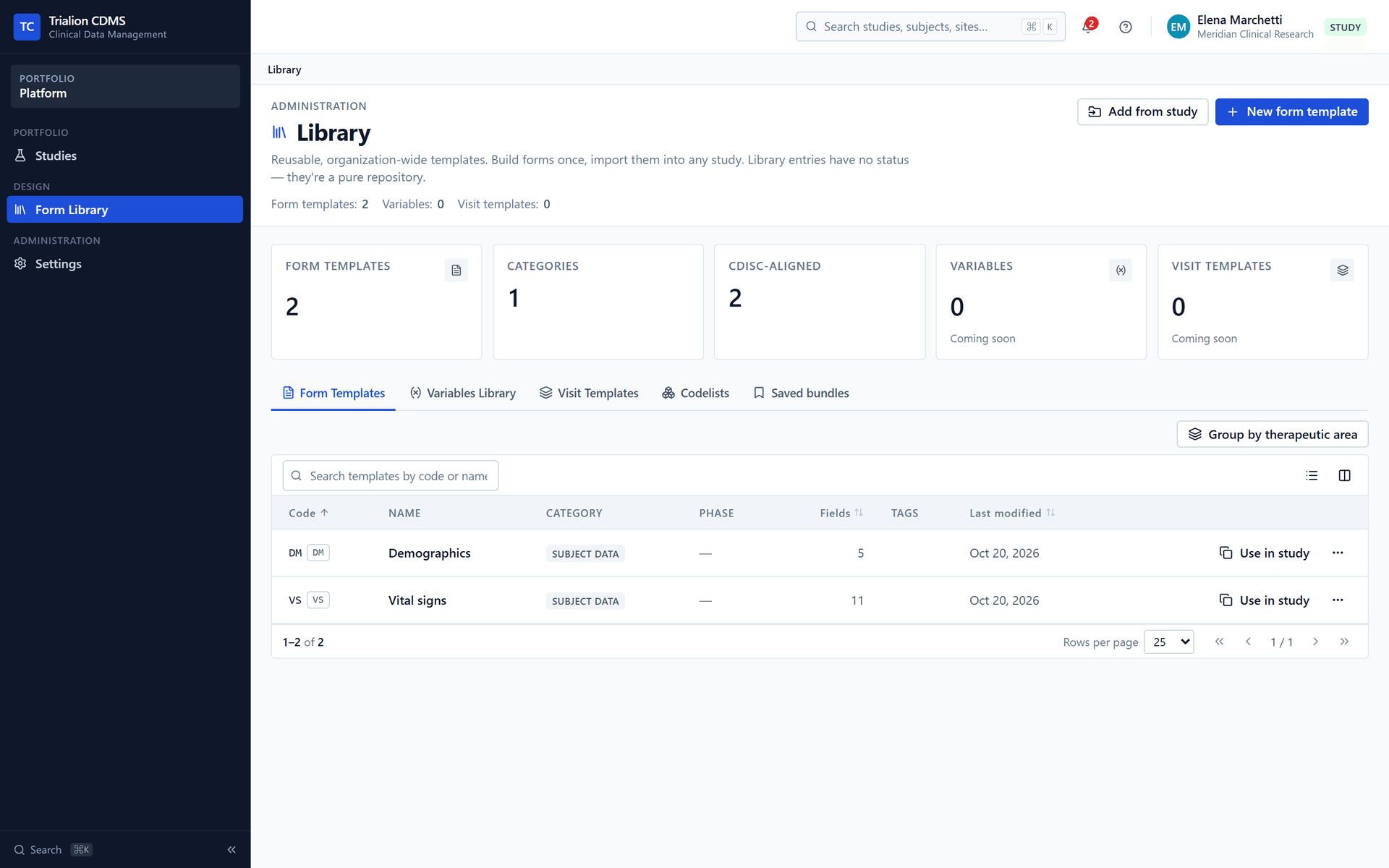Collapse the sidebar with double chevron
The image size is (1389, 868).
pyautogui.click(x=231, y=850)
